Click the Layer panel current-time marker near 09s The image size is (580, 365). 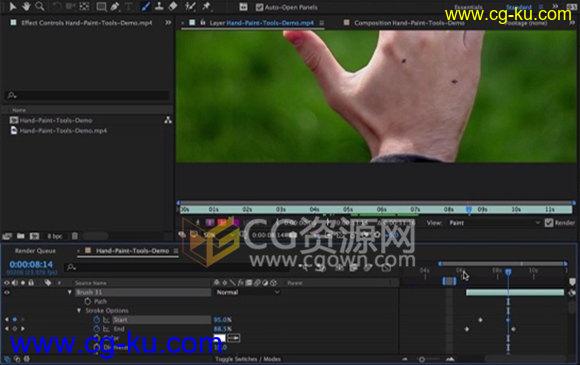click(x=469, y=210)
